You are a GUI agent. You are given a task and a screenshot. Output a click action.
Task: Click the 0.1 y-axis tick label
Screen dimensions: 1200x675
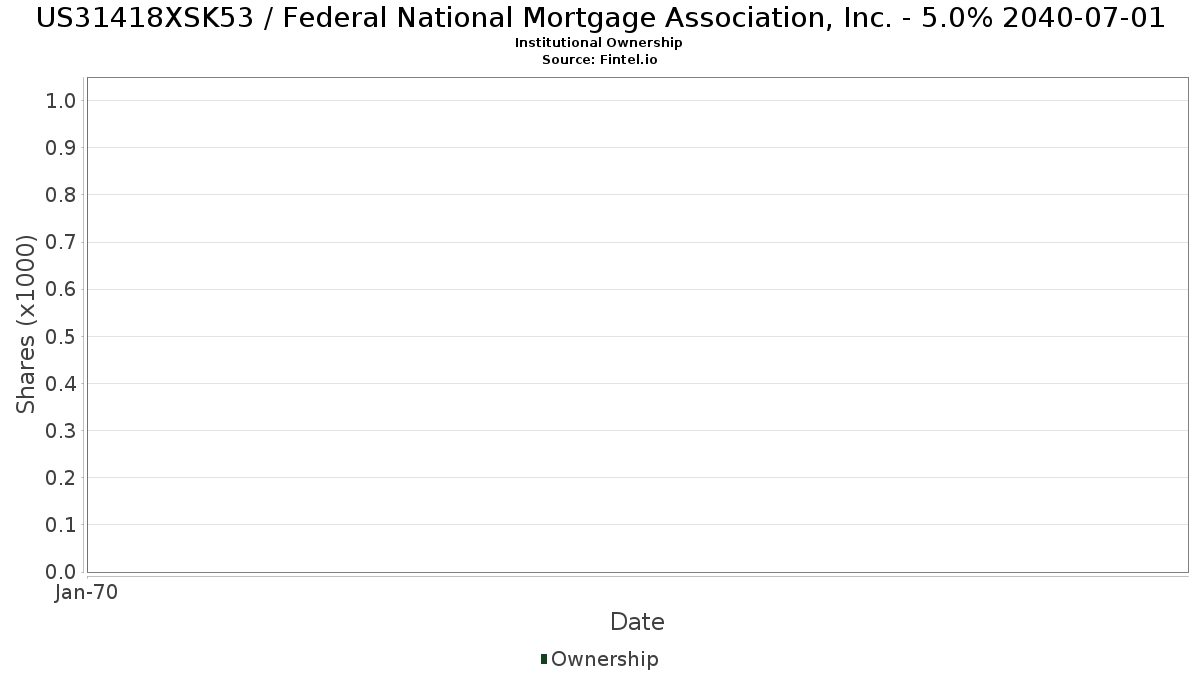click(x=61, y=524)
